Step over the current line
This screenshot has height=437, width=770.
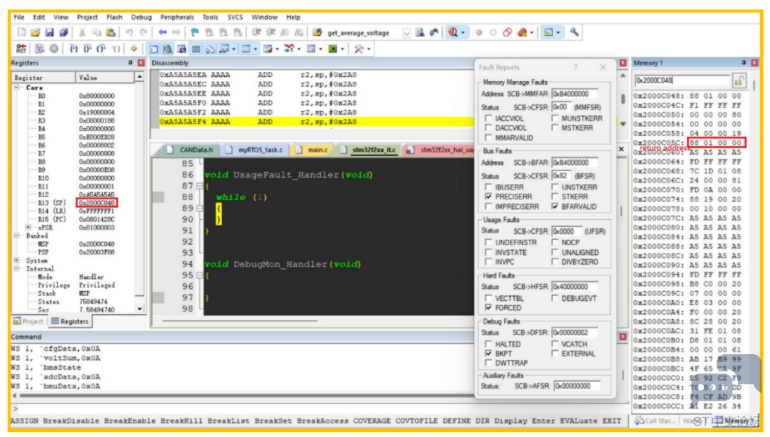click(87, 49)
